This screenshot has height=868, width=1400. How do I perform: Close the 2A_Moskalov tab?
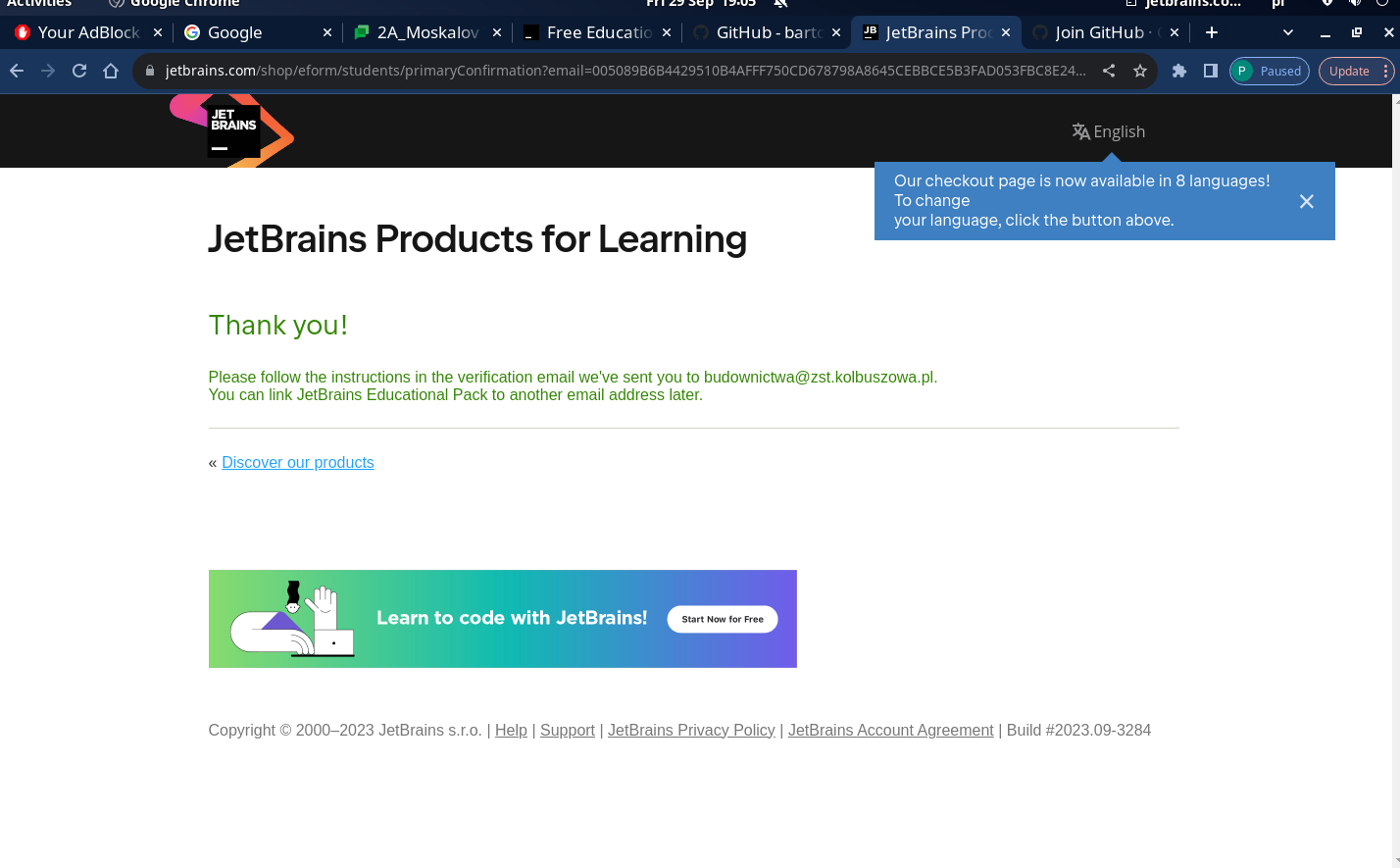click(x=497, y=32)
